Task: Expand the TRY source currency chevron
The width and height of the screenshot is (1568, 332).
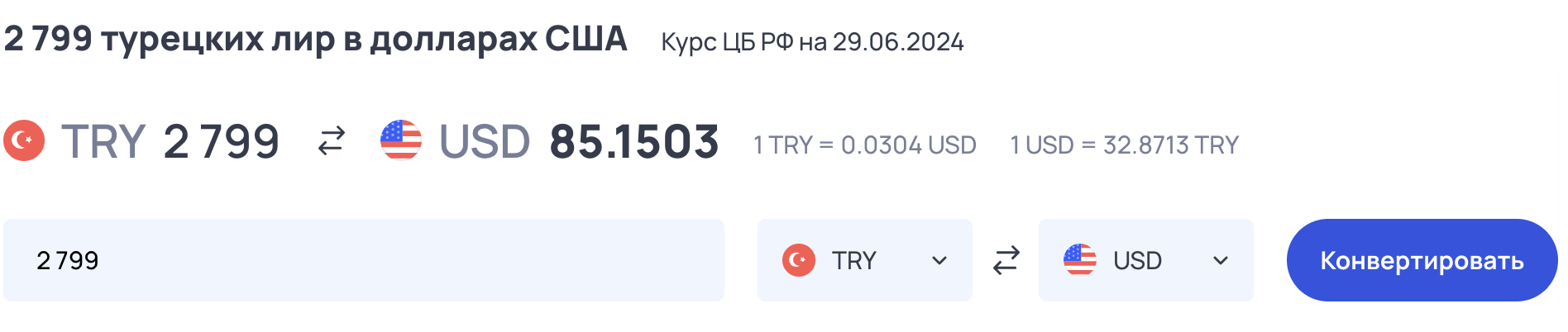Action: tap(939, 261)
